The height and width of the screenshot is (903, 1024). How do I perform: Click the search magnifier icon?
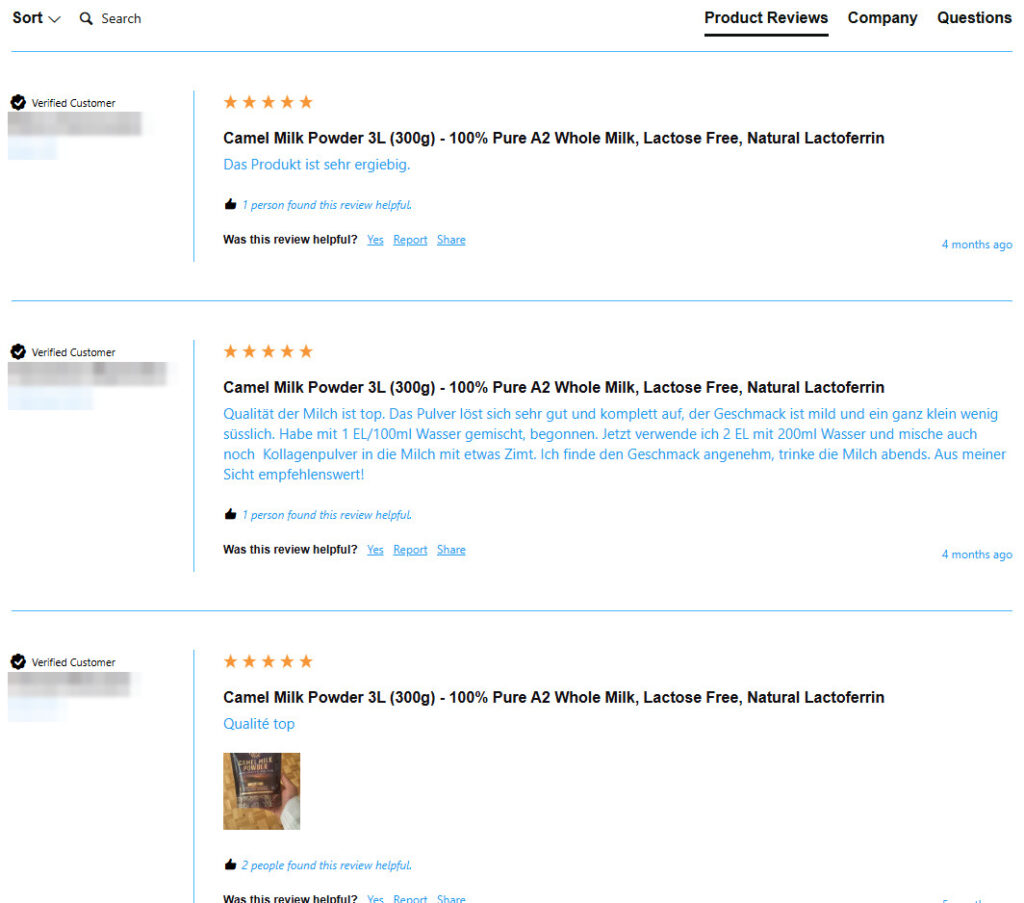tap(86, 18)
